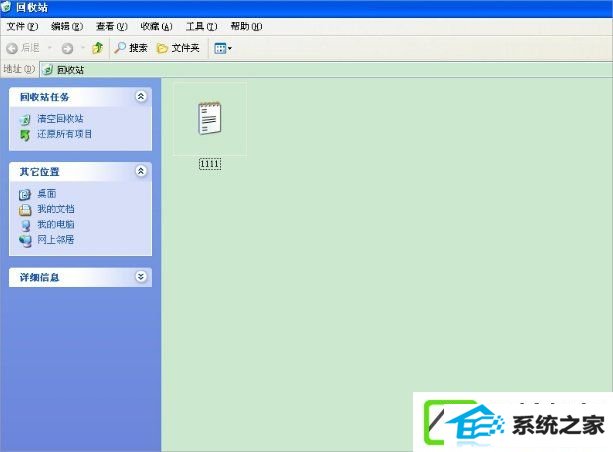
Task: Open the Views dropdown arrow
Action: [230, 48]
